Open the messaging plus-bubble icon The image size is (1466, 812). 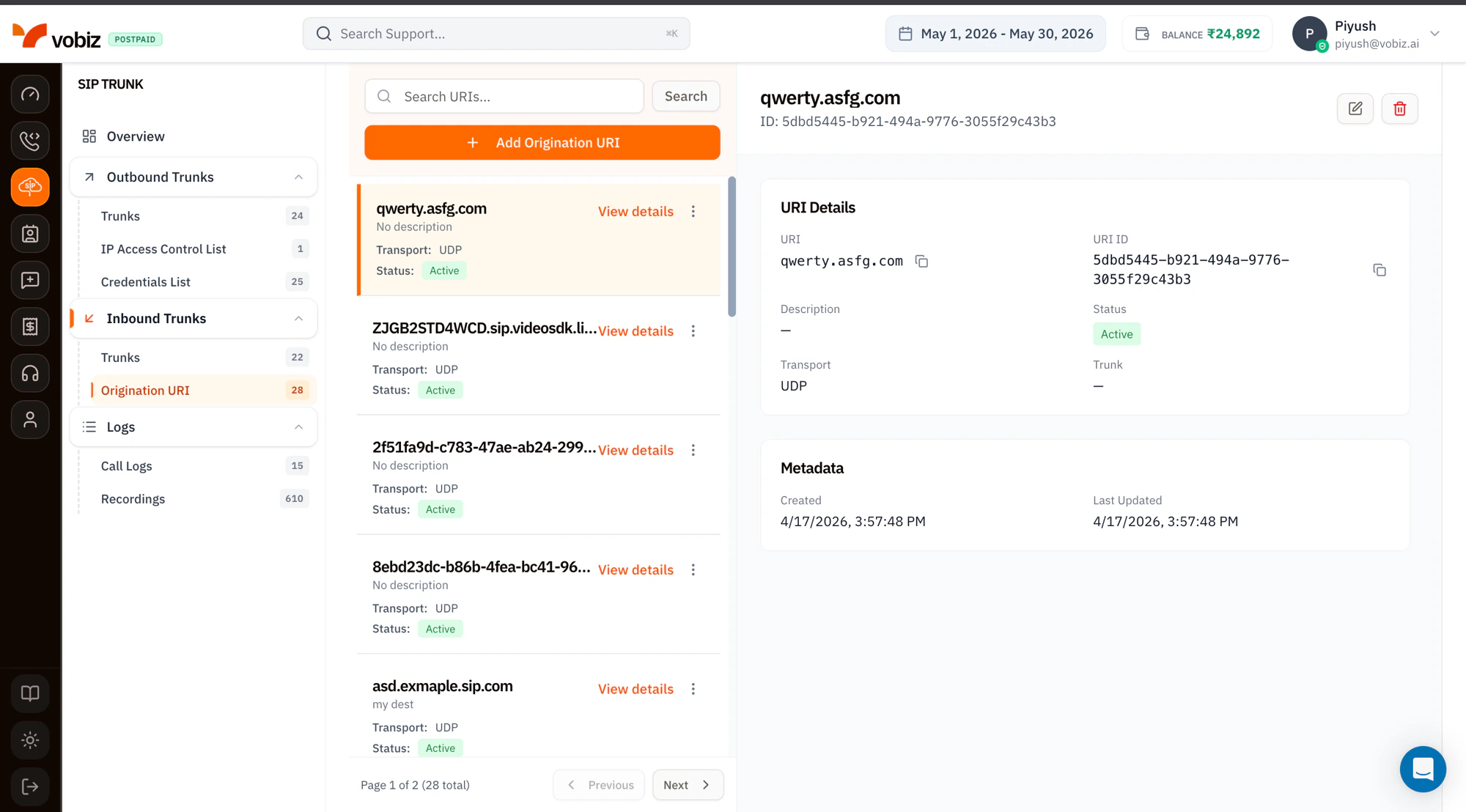pos(30,280)
